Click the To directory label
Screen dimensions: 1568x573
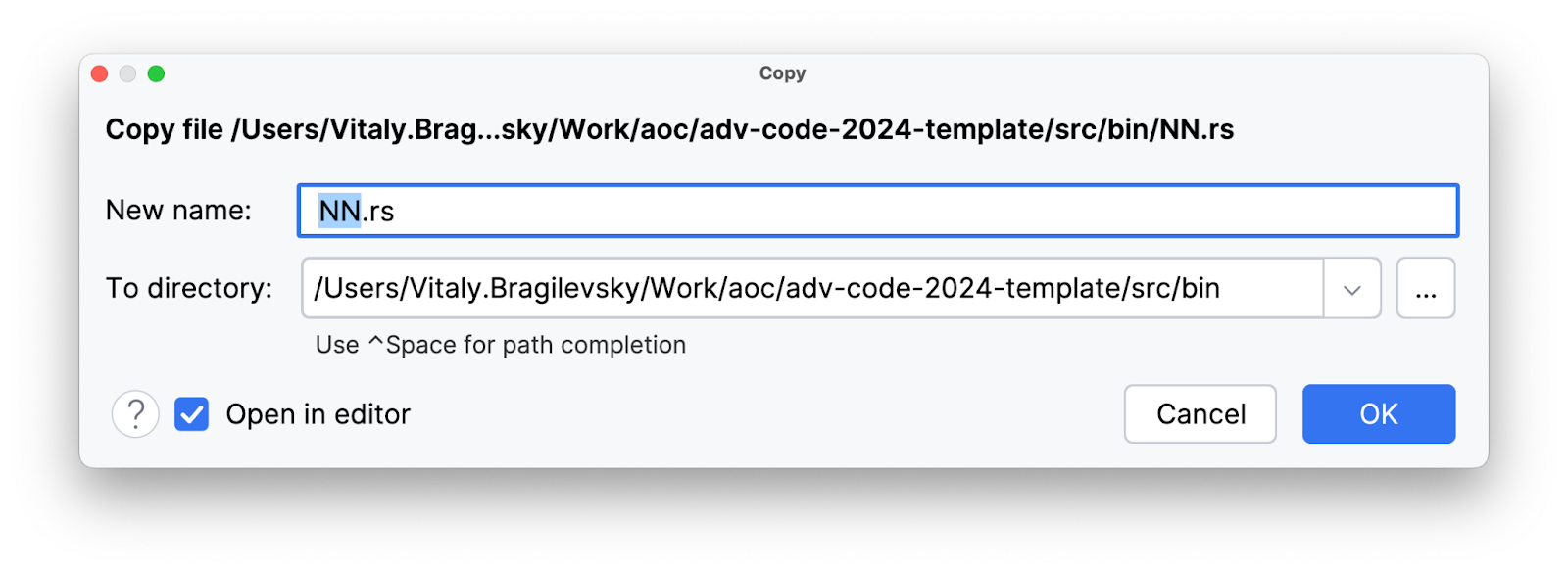pyautogui.click(x=189, y=288)
